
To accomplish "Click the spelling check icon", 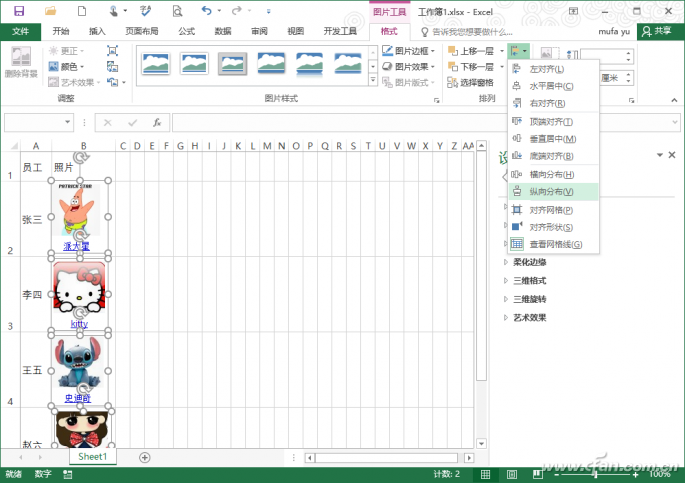I will point(145,11).
